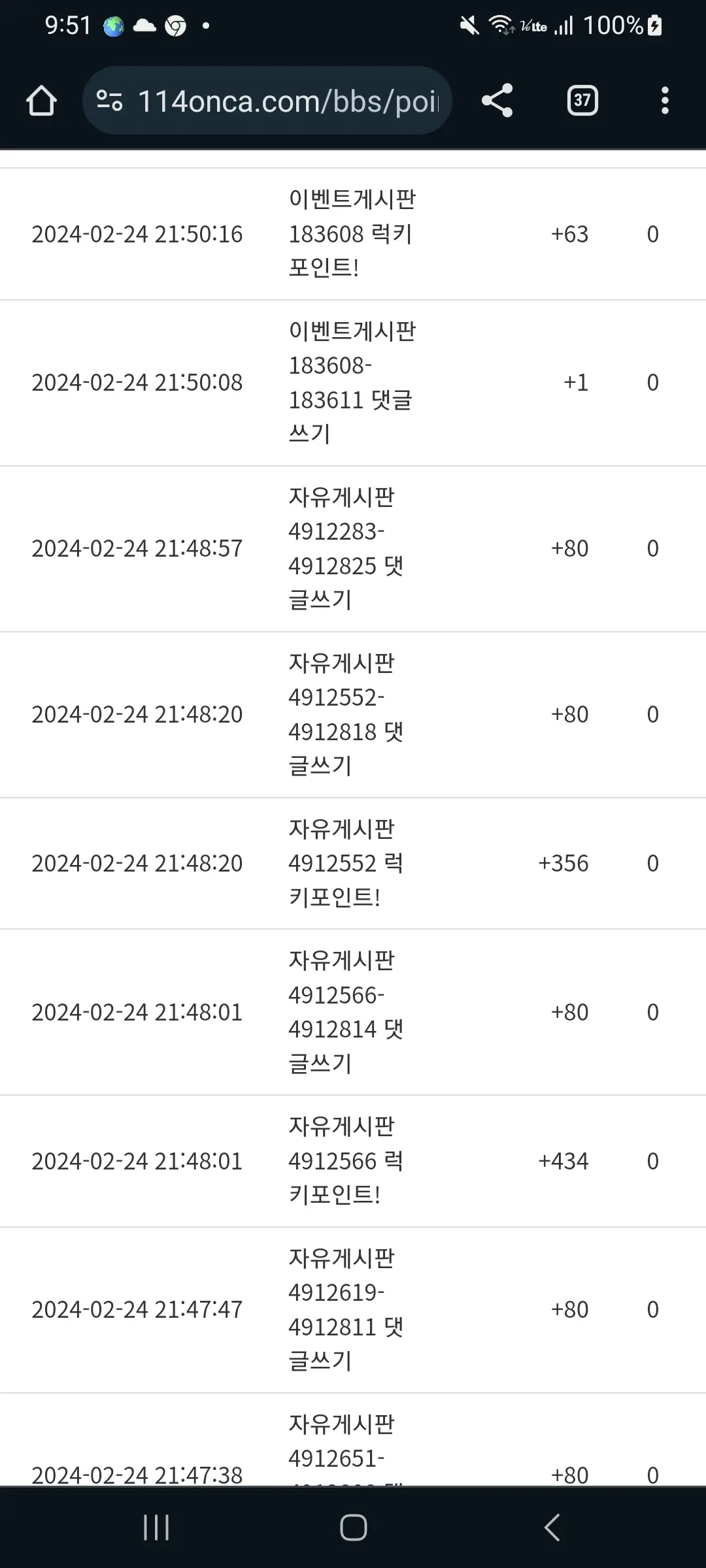This screenshot has width=706, height=1568.
Task: Open site settings icon in address bar
Action: (109, 101)
